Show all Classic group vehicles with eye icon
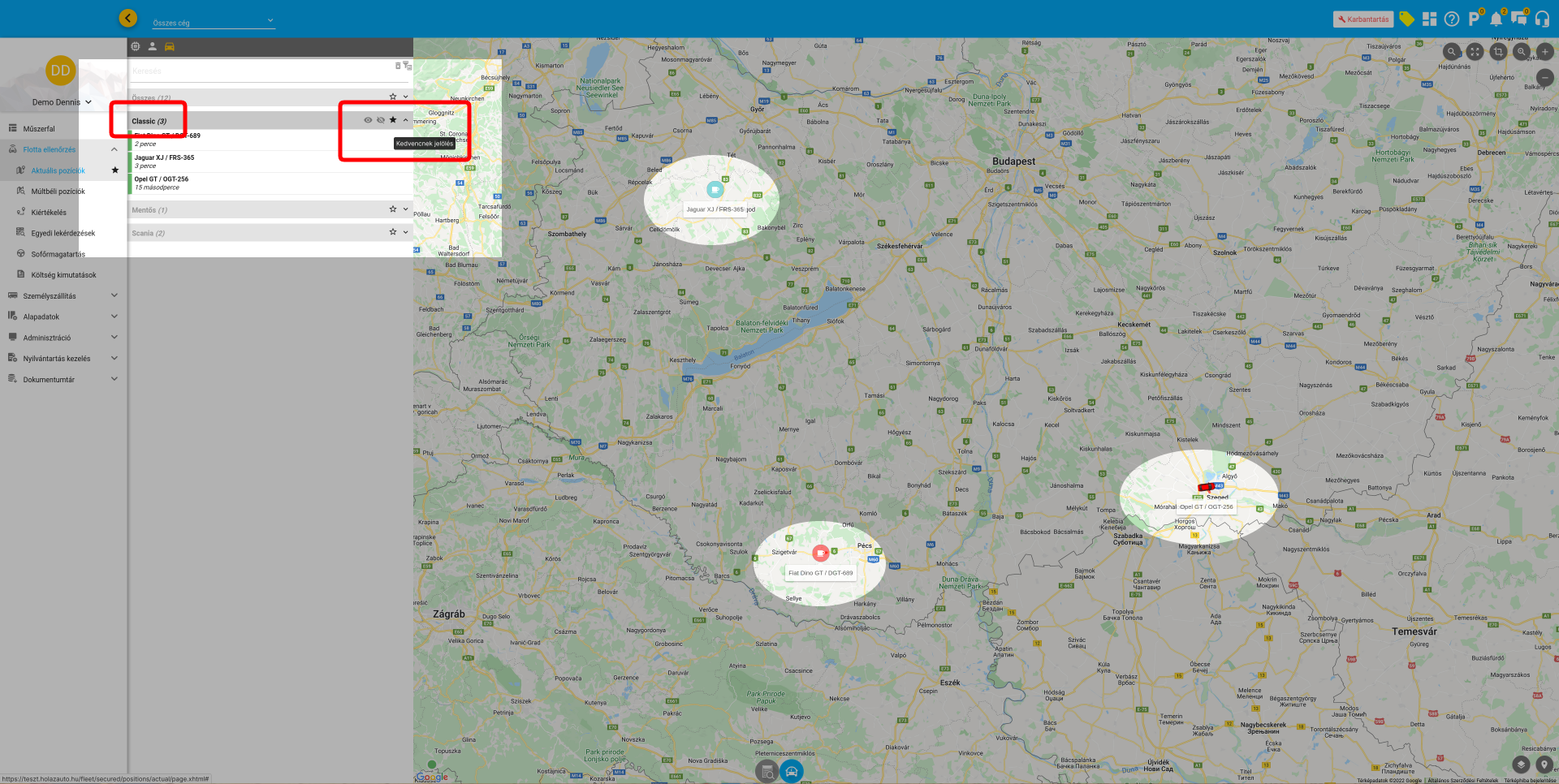The height and width of the screenshot is (784, 1559). point(368,120)
